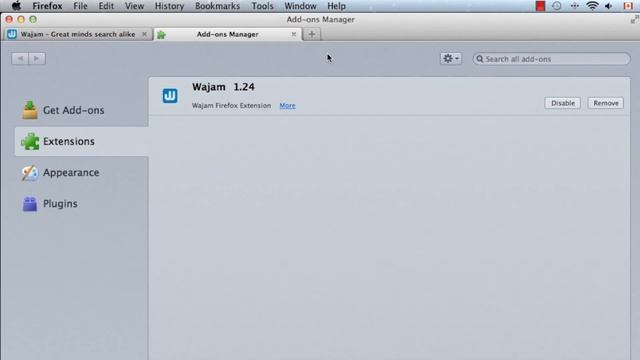640x360 pixels.
Task: Open the Apple menu
Action: pyautogui.click(x=16, y=6)
